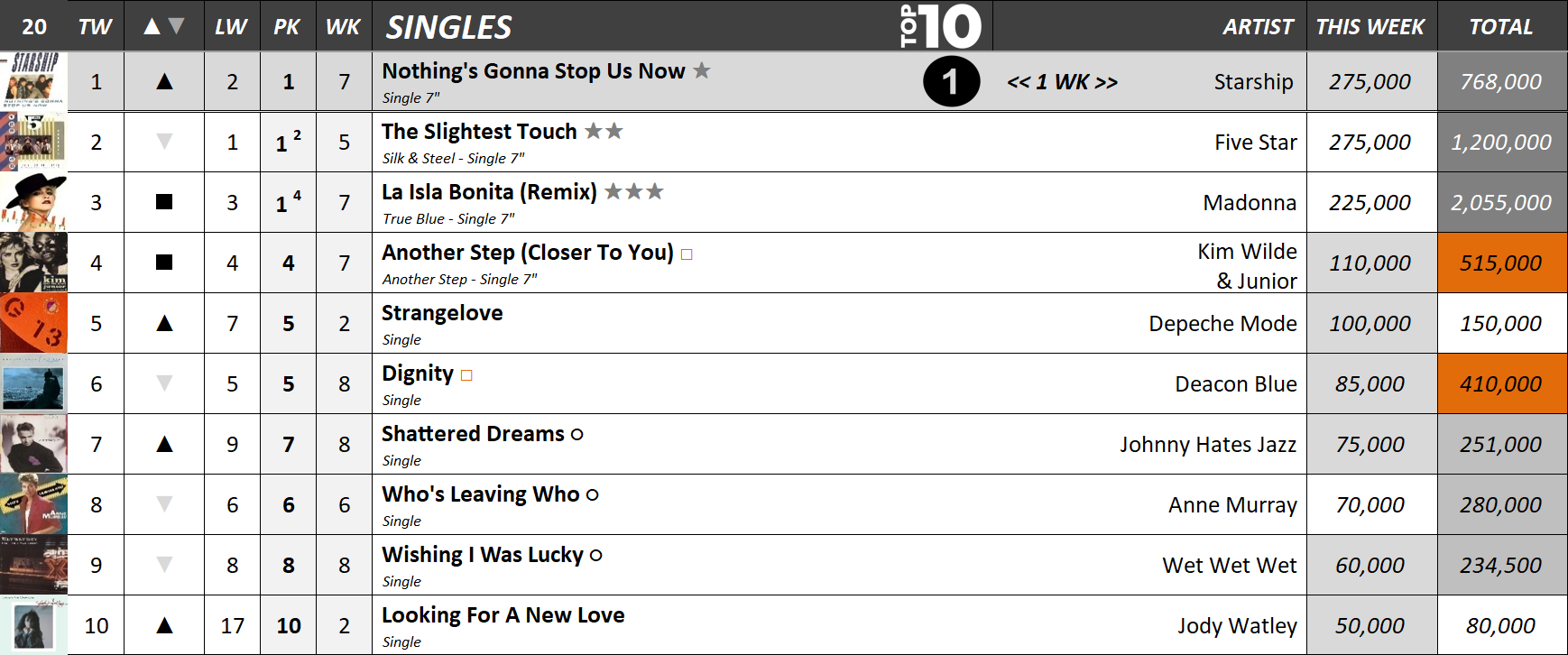Click the orange square after Another Step title

(x=687, y=254)
